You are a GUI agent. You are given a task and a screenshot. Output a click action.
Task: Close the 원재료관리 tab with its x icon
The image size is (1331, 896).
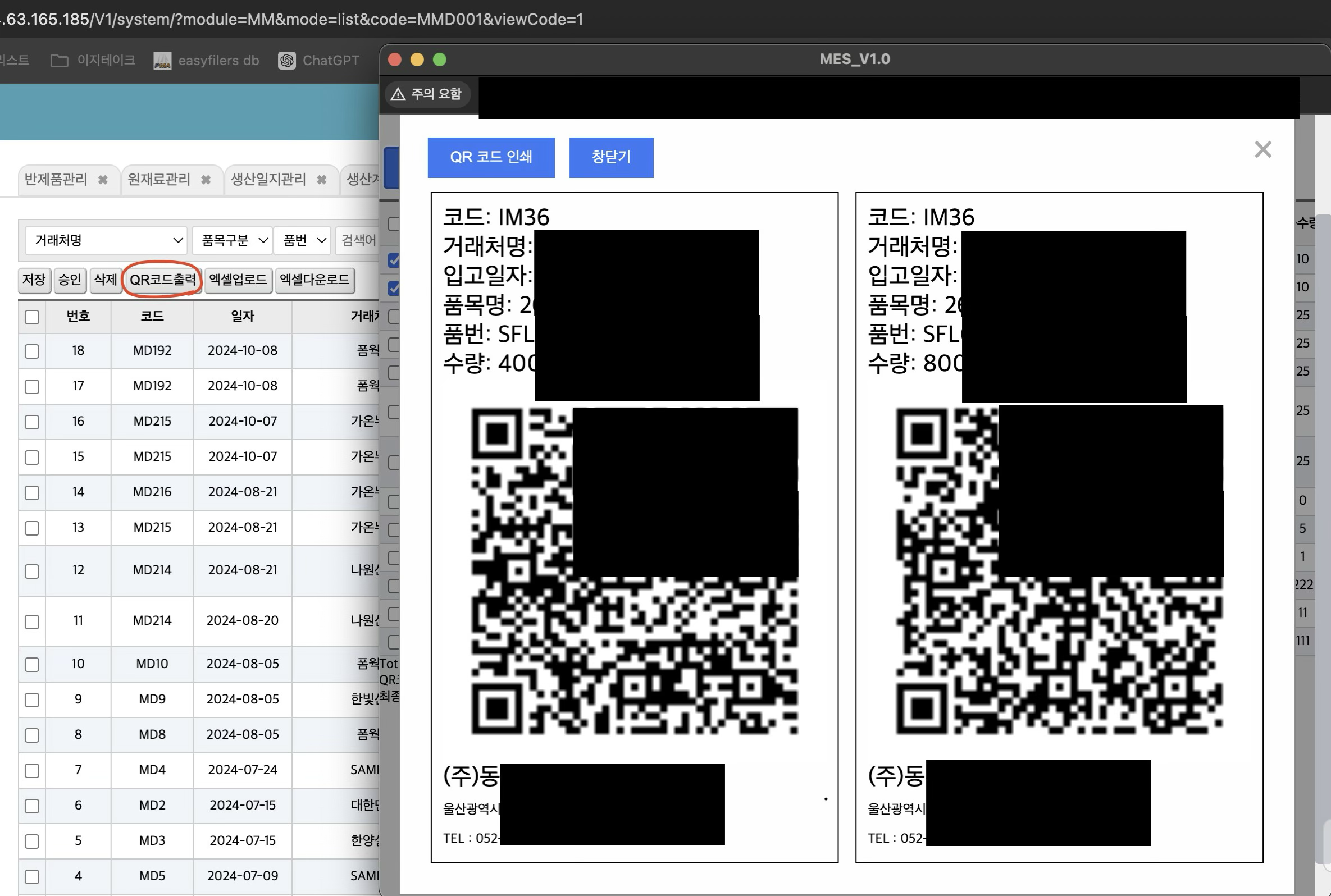(x=206, y=180)
